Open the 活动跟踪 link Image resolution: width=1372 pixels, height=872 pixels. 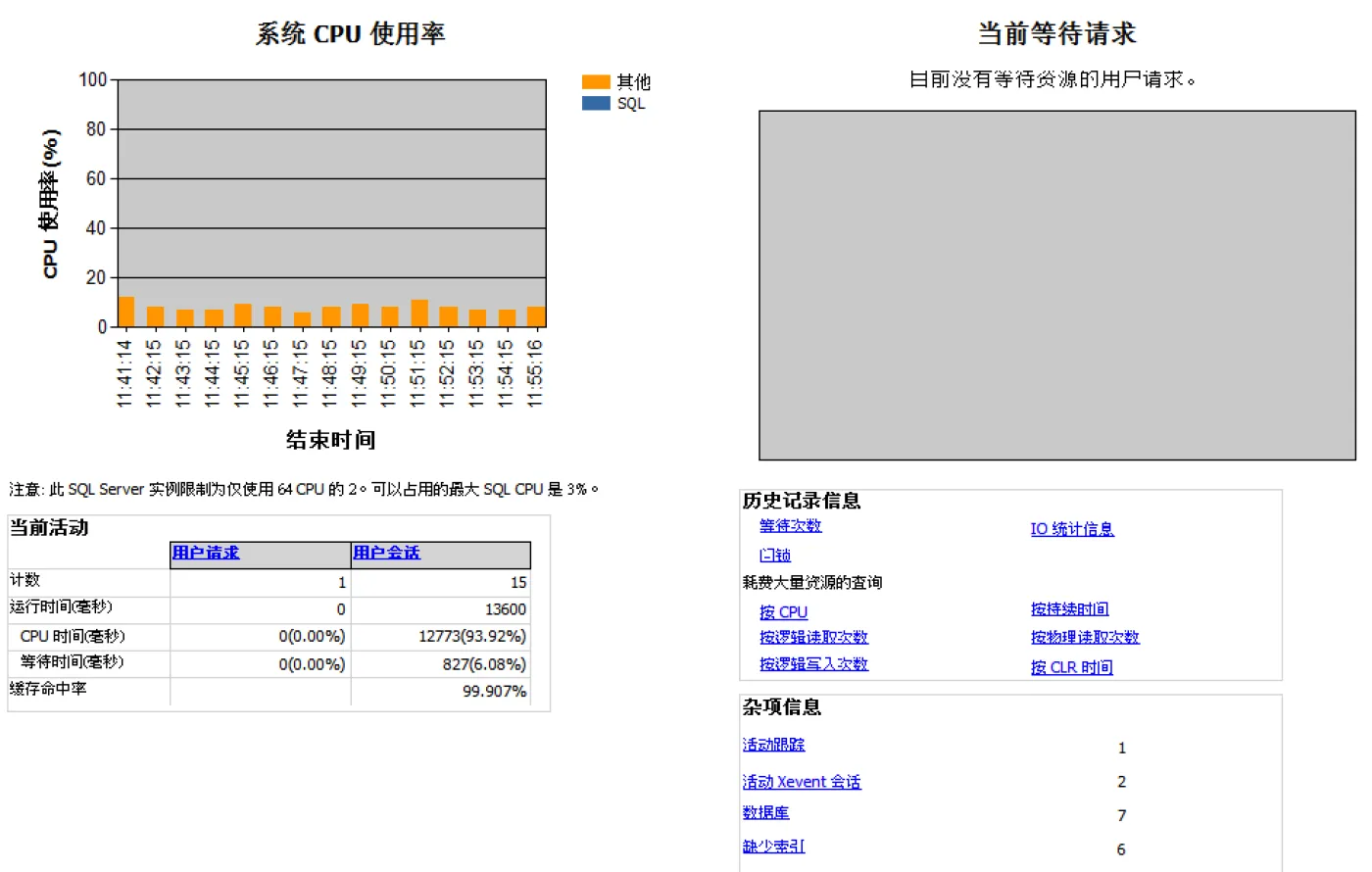click(773, 745)
